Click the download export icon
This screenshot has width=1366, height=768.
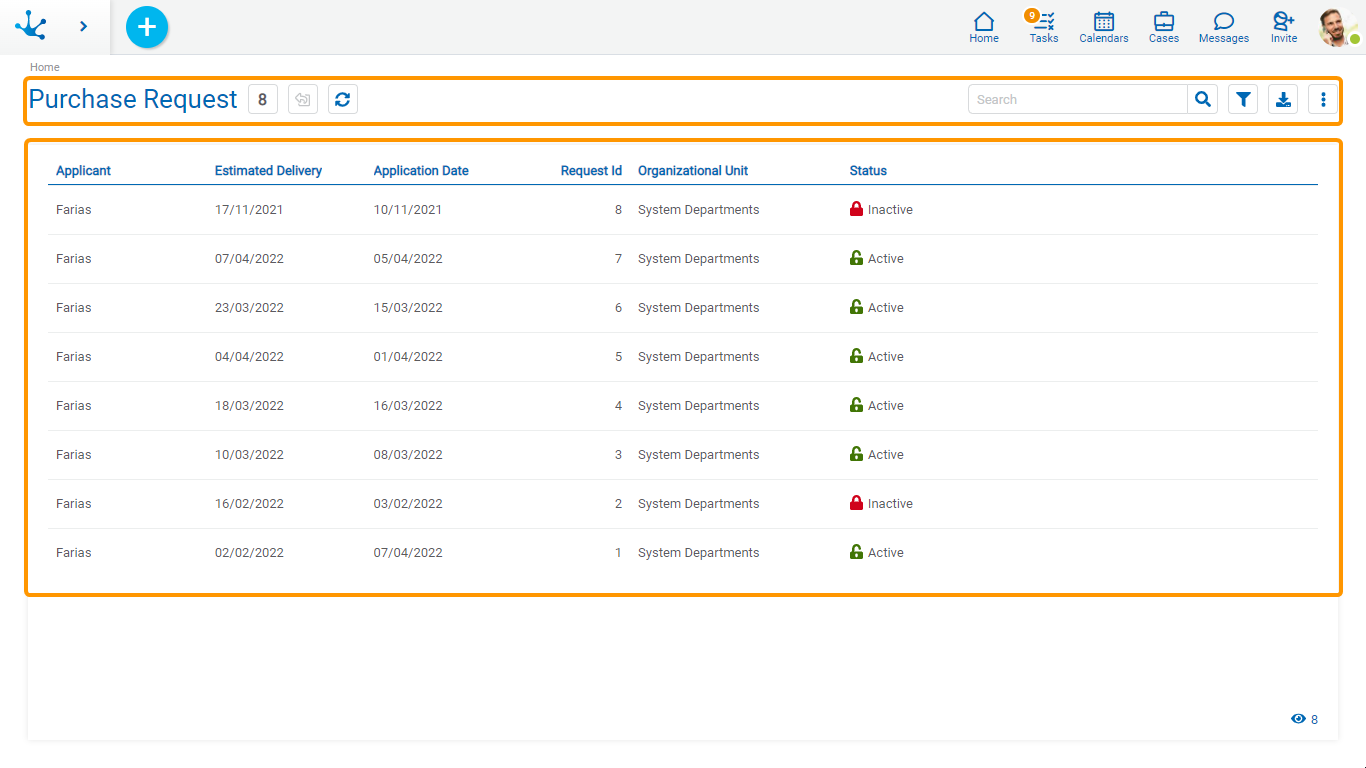(x=1283, y=99)
